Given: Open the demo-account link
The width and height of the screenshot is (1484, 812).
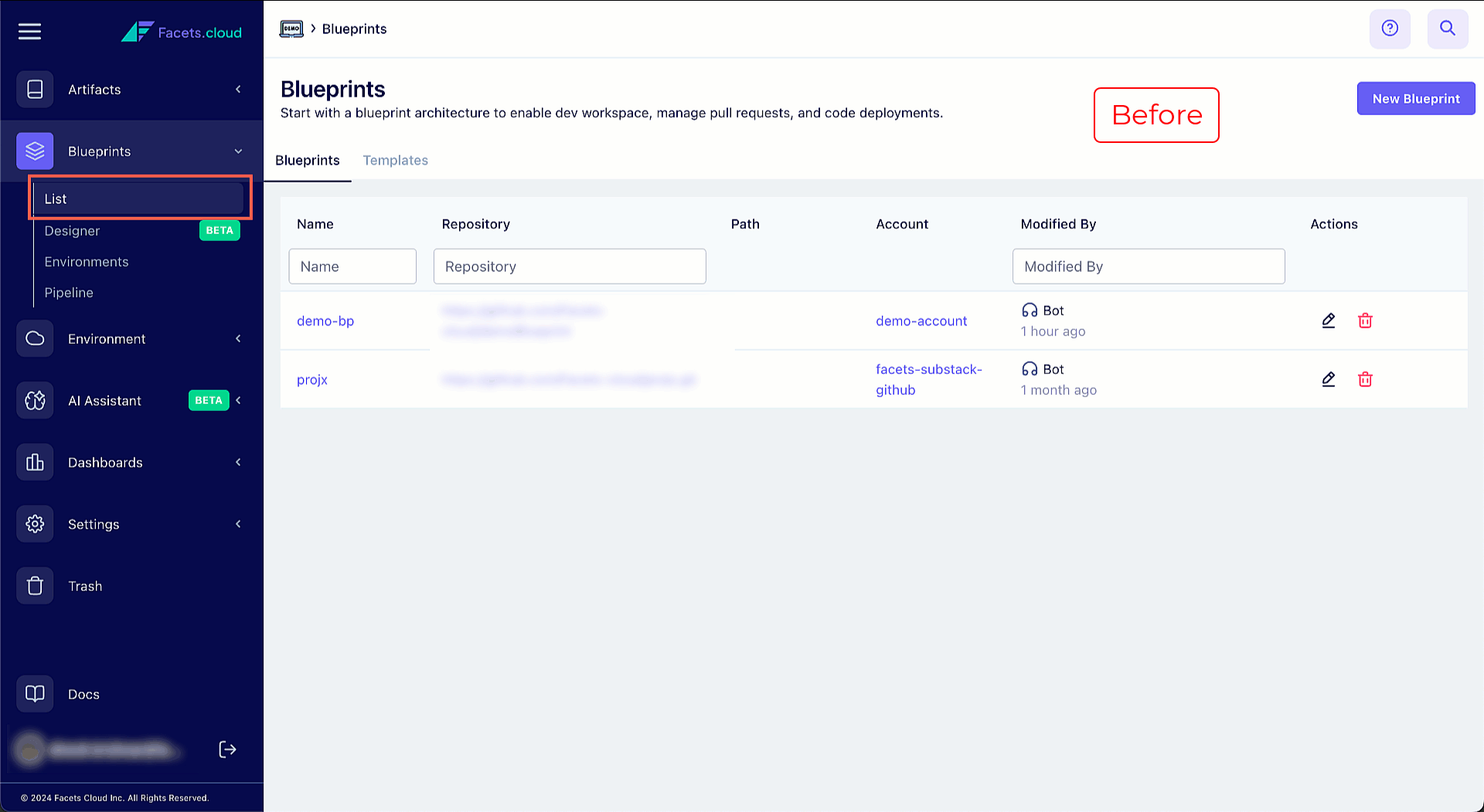Looking at the screenshot, I should (921, 321).
